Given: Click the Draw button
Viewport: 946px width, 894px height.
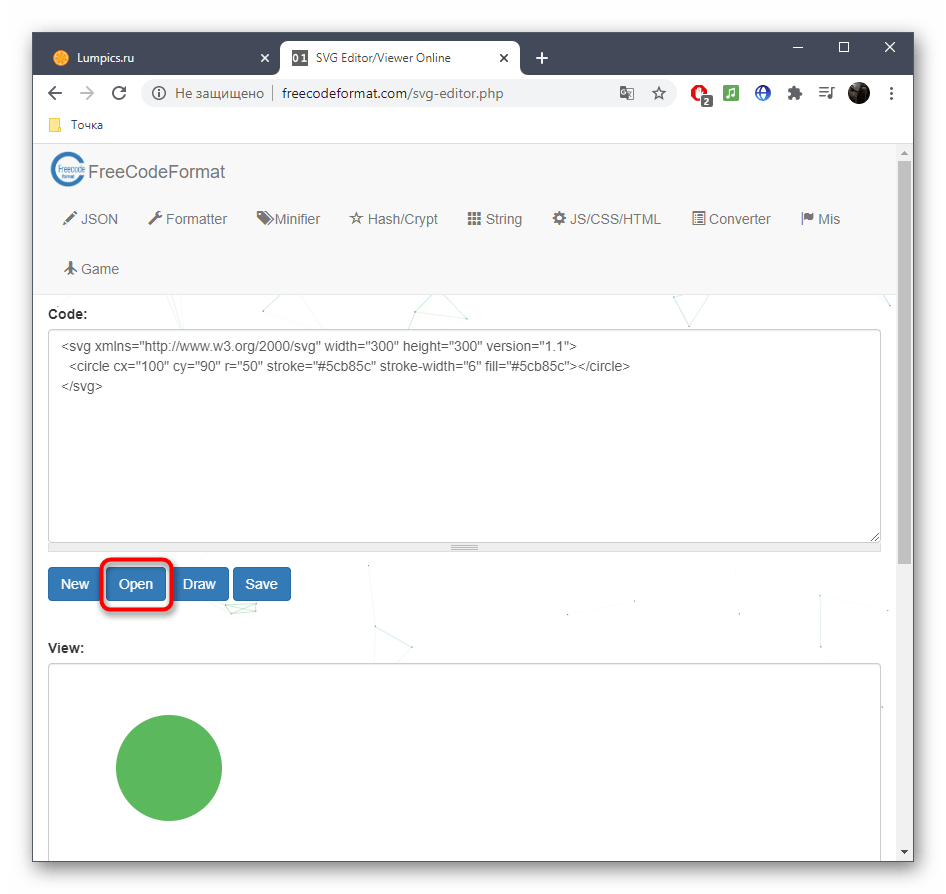Looking at the screenshot, I should (199, 584).
